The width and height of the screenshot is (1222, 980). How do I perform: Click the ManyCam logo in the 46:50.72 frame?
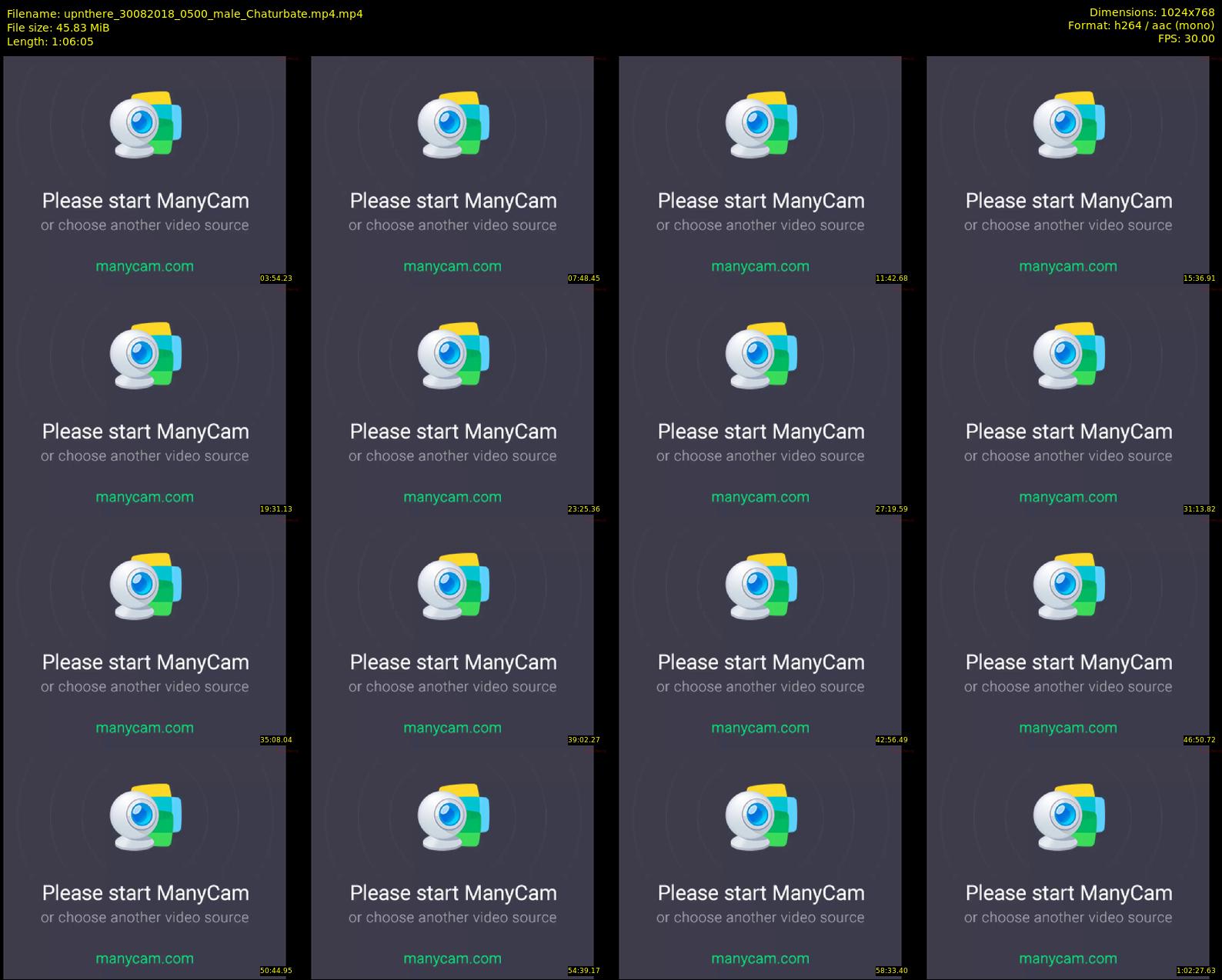(1069, 586)
